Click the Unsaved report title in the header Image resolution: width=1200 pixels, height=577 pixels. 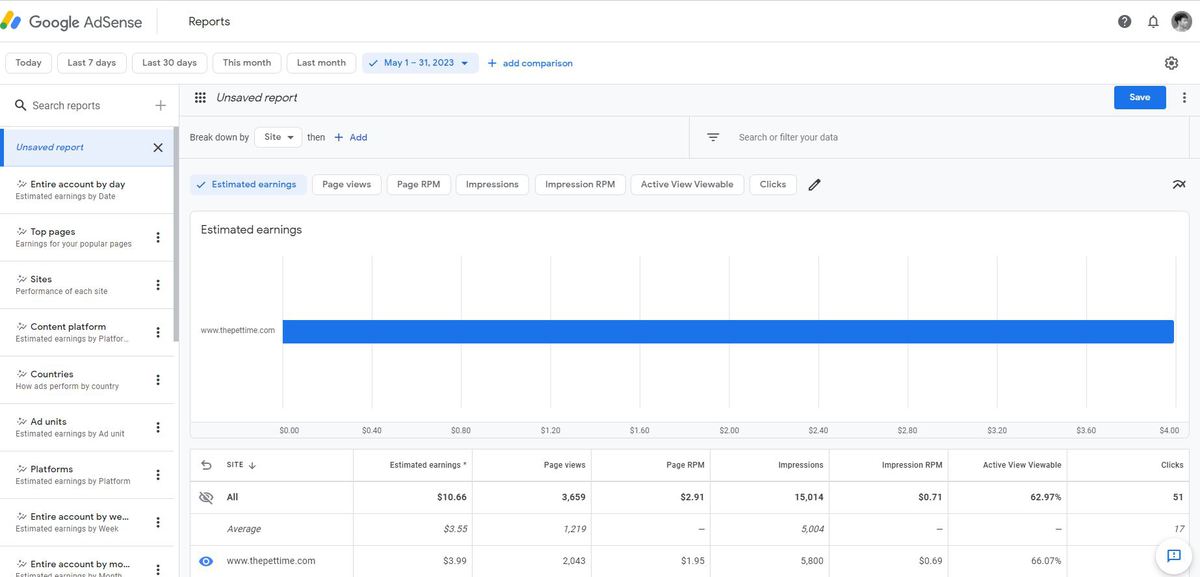point(257,97)
